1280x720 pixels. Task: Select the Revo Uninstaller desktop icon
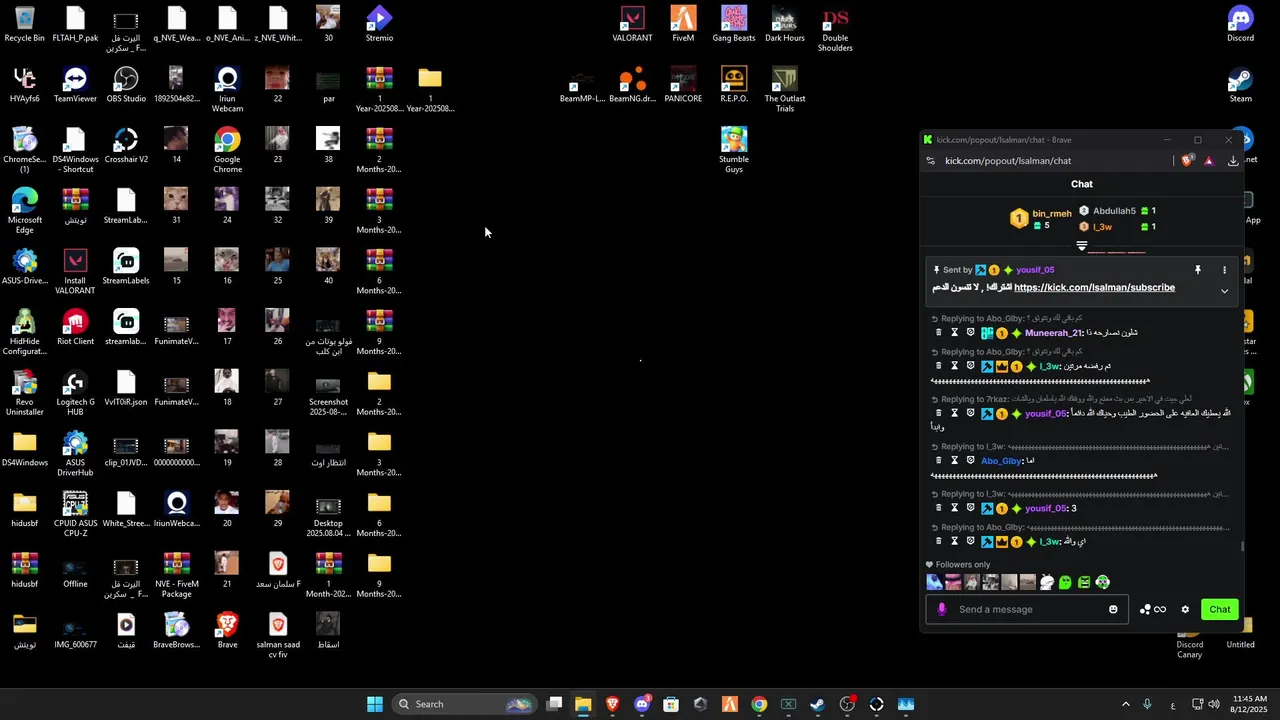pos(25,393)
